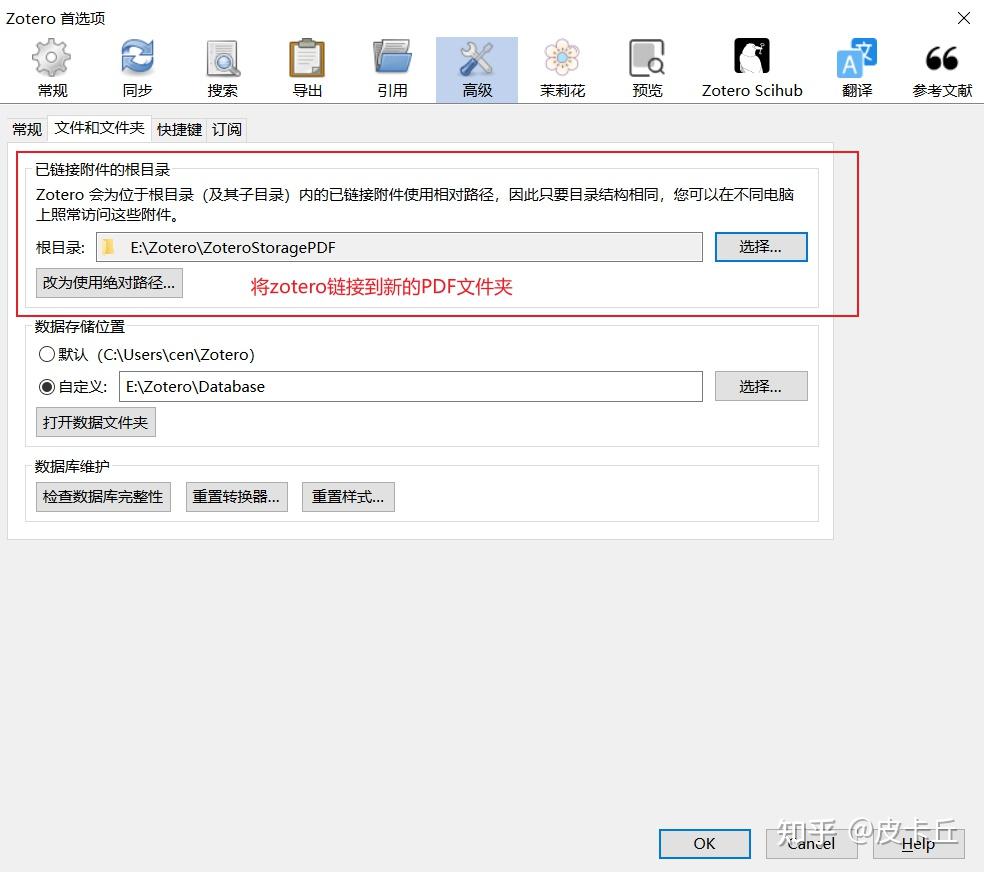984x872 pixels.
Task: Open the 高级 advanced preferences pane
Action: point(477,69)
